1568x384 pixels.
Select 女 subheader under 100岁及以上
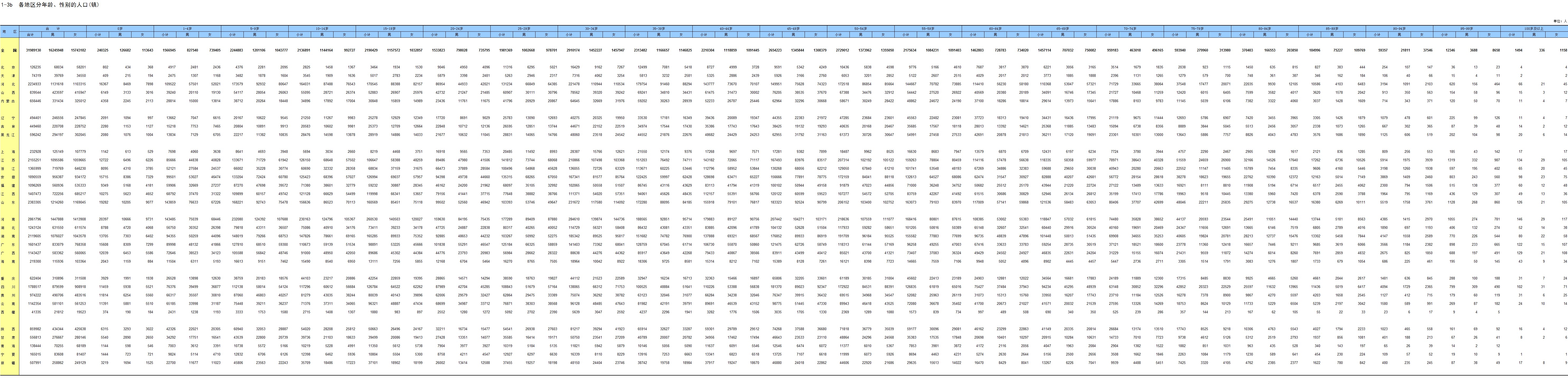click(1556, 34)
